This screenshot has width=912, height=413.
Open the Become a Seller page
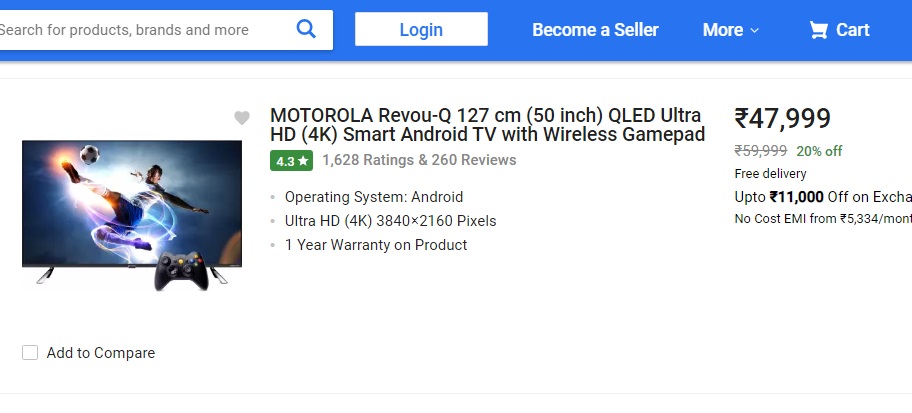(595, 30)
